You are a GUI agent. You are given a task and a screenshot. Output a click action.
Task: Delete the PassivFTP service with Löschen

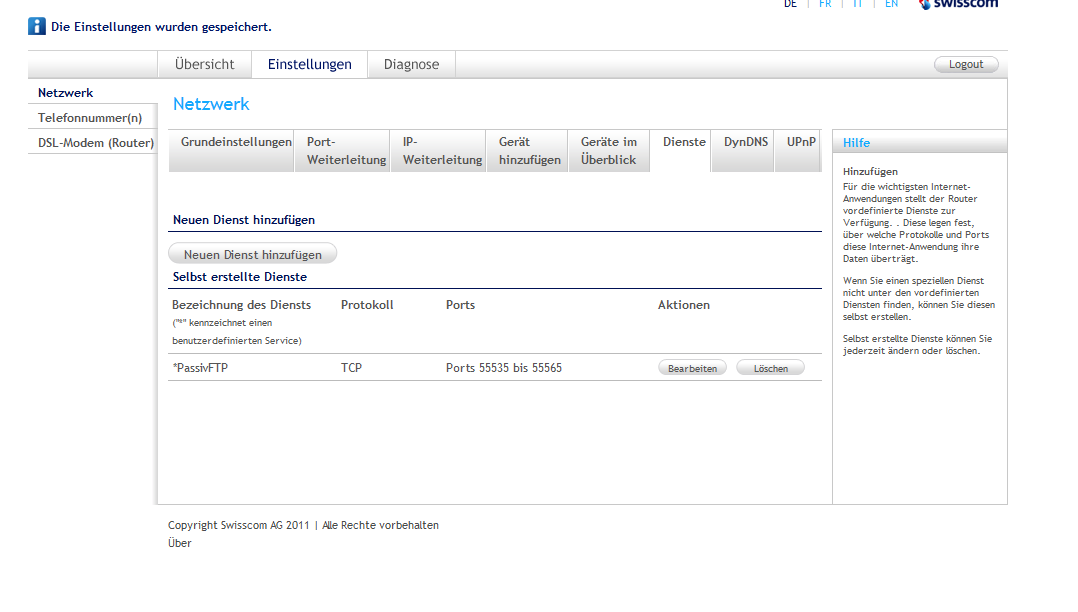pyautogui.click(x=770, y=367)
